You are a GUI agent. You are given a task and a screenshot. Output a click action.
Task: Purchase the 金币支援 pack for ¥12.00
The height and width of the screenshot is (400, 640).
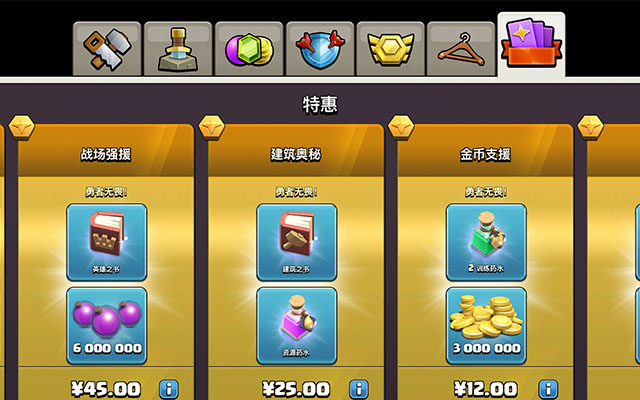tap(485, 389)
